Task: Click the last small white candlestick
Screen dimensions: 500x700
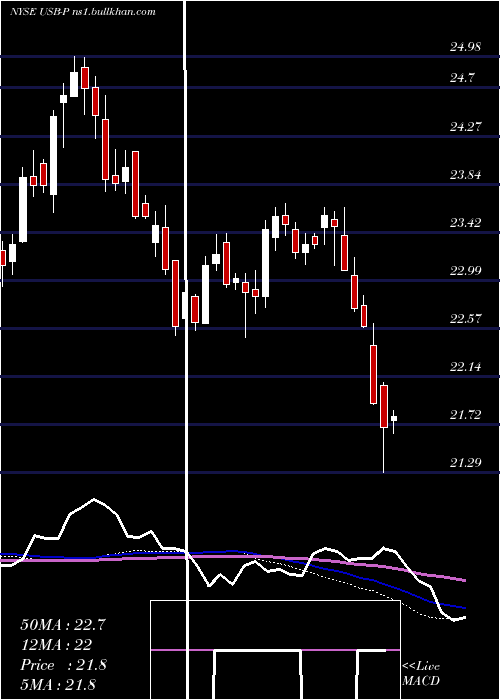Action: 394,418
